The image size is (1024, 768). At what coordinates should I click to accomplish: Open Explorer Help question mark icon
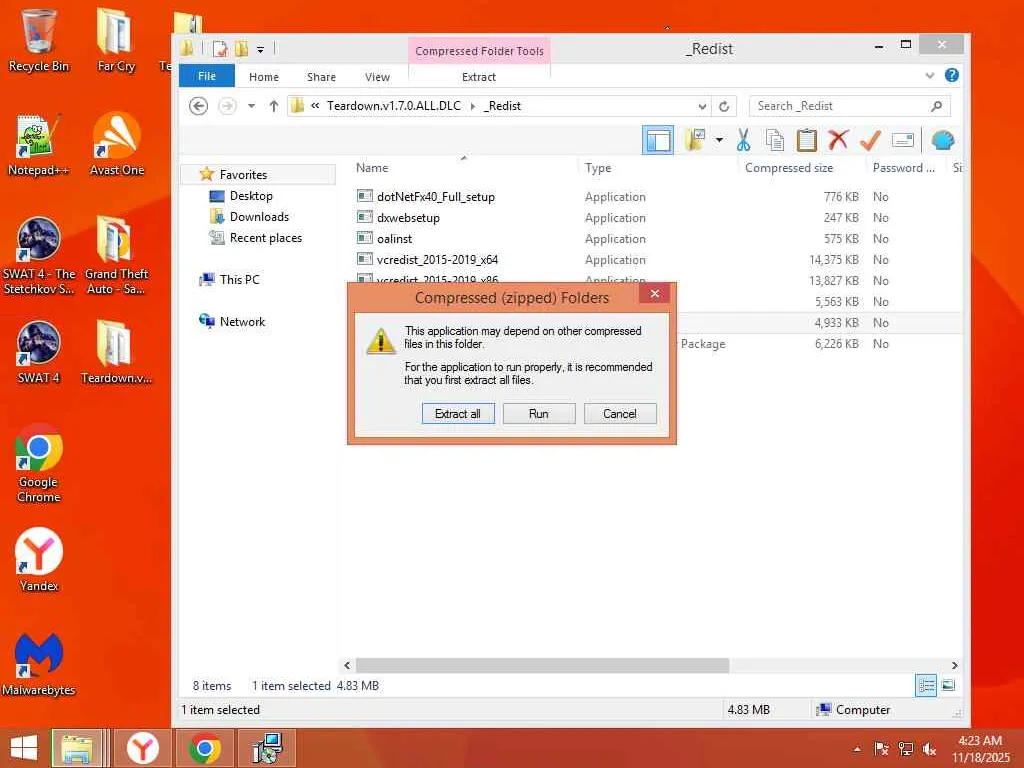click(x=952, y=75)
